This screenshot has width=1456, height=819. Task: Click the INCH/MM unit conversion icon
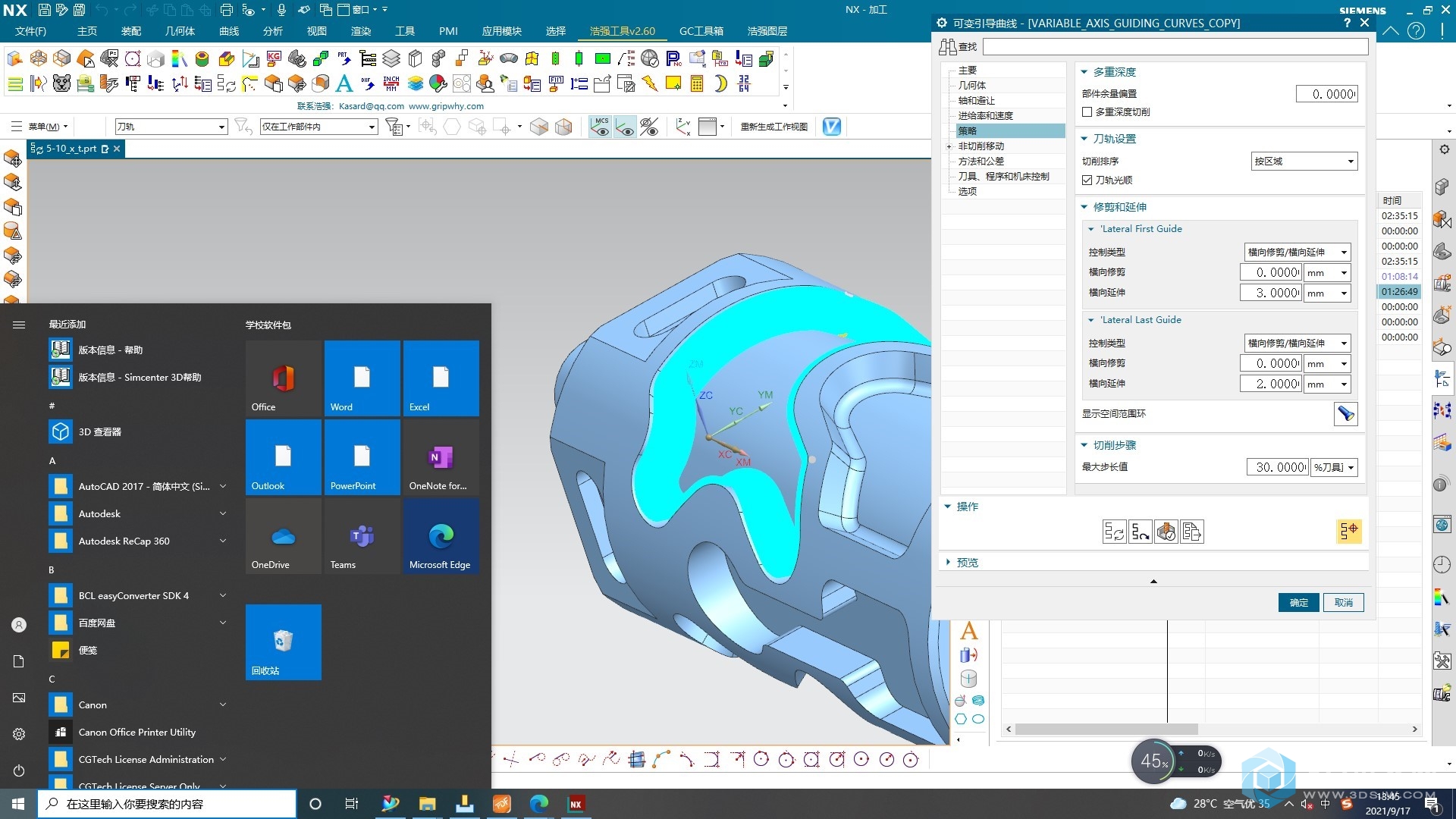[391, 83]
